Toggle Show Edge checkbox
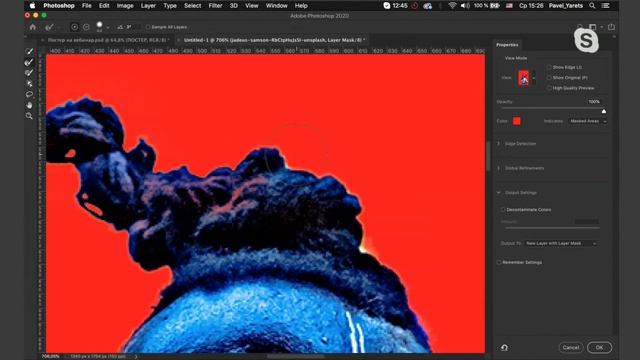640x360 pixels. [549, 67]
